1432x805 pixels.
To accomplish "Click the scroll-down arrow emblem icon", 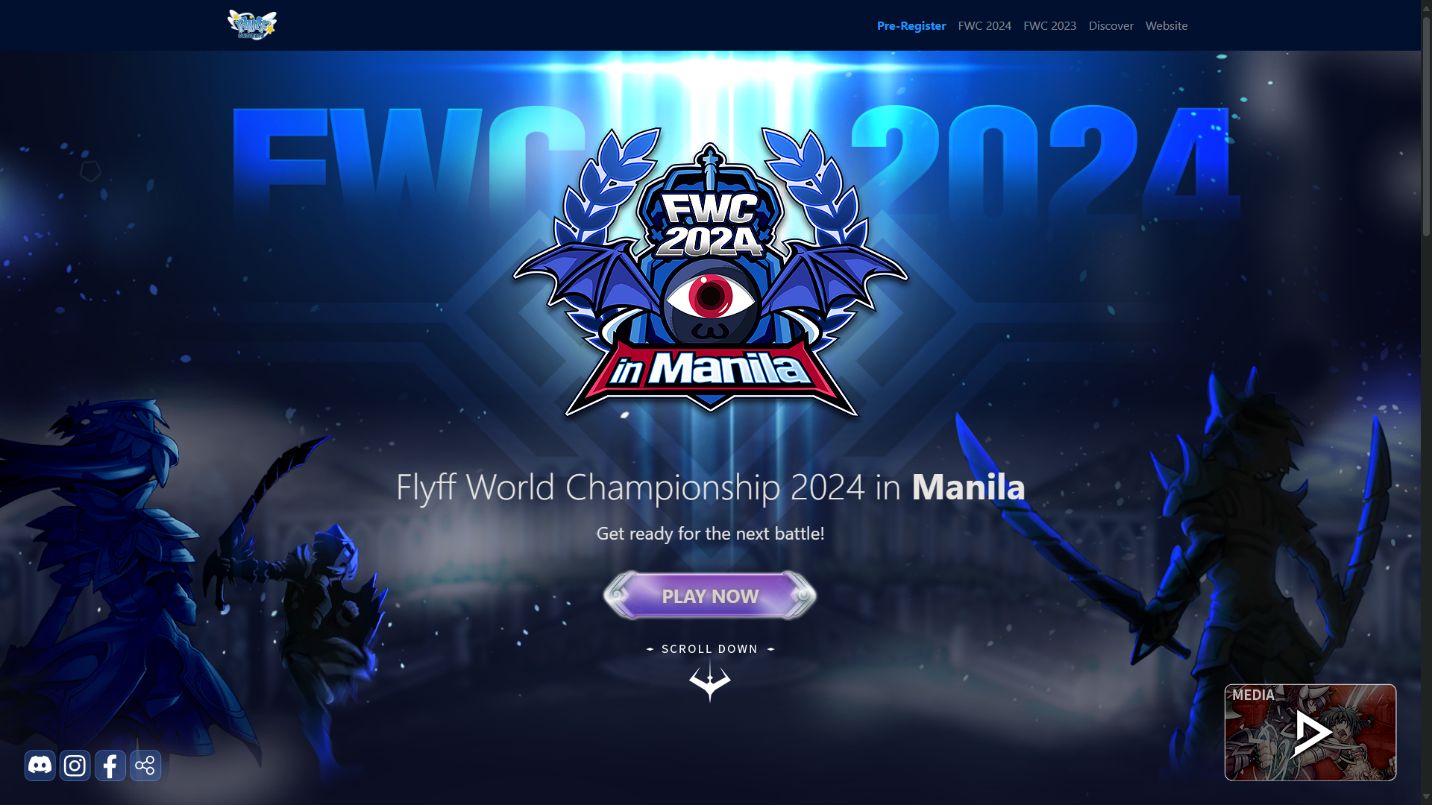I will [710, 681].
